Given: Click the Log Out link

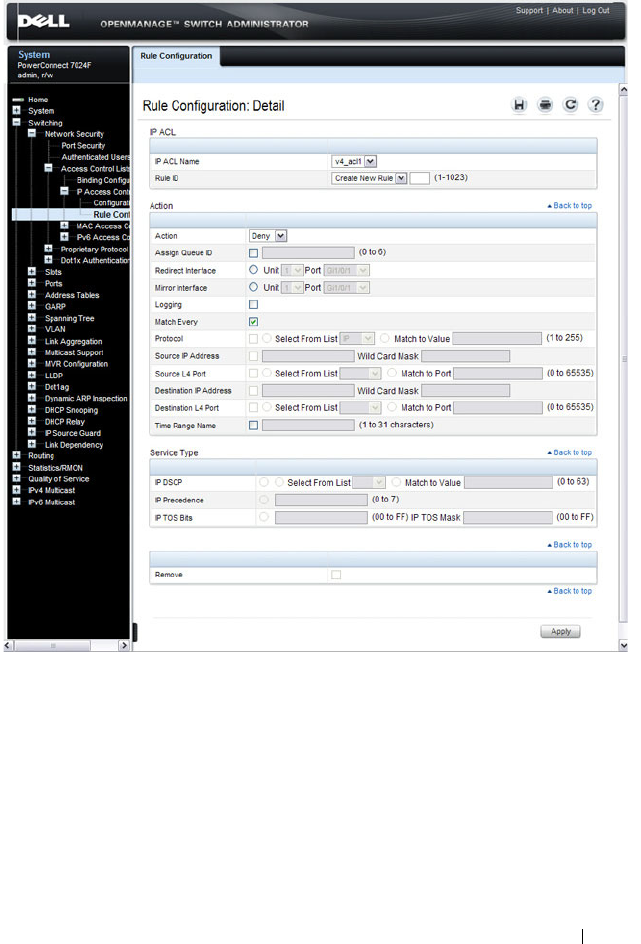Looking at the screenshot, I should [x=595, y=10].
